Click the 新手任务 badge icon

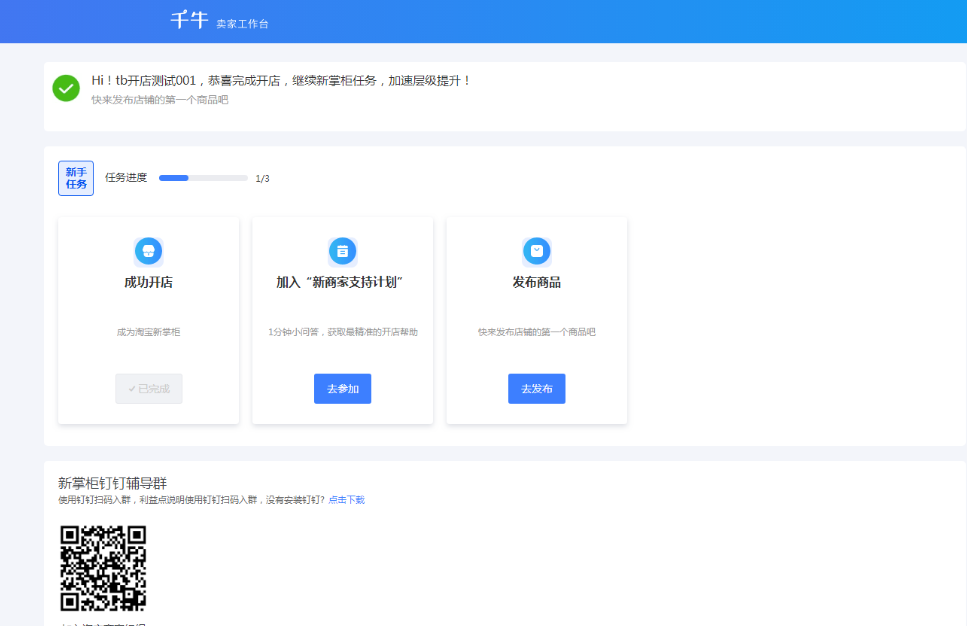point(76,178)
